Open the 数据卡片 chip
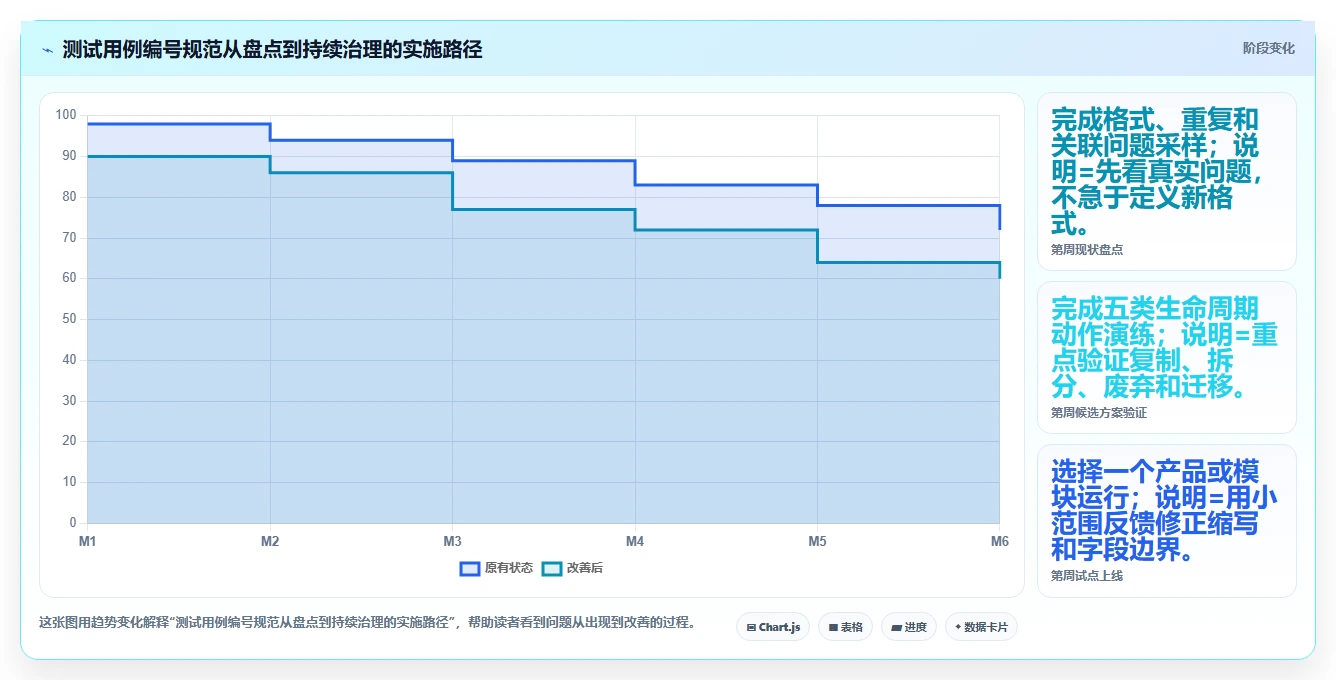Viewport: 1336px width, 680px height. pyautogui.click(x=981, y=627)
